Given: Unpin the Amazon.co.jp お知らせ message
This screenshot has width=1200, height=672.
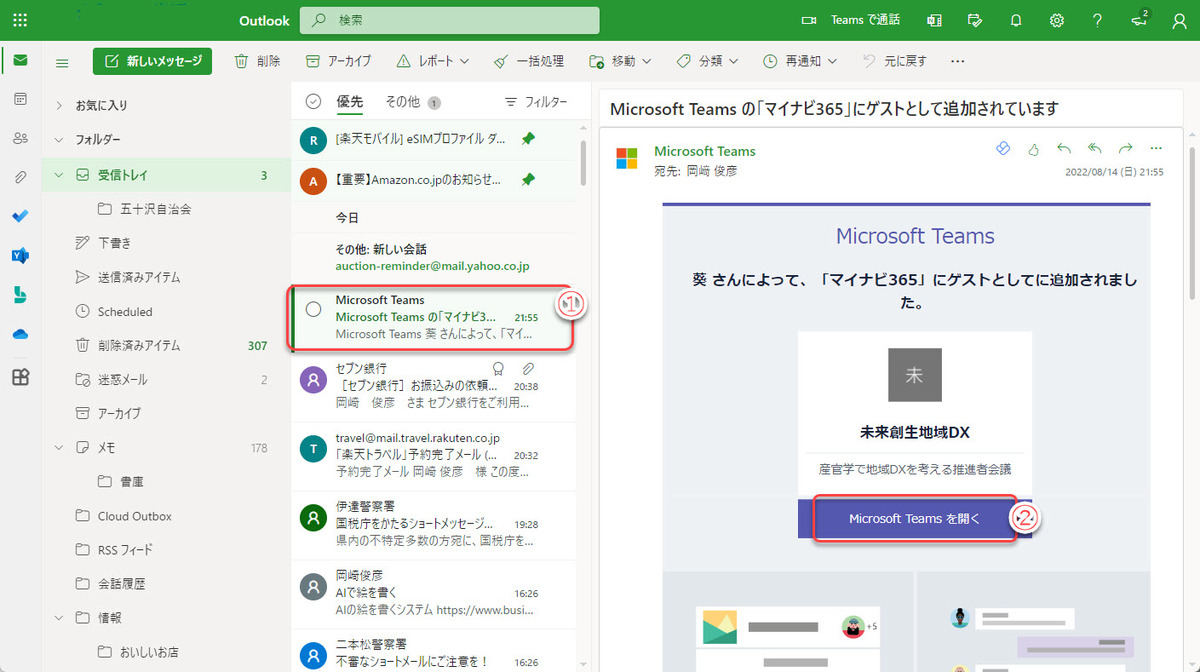Looking at the screenshot, I should coord(528,180).
